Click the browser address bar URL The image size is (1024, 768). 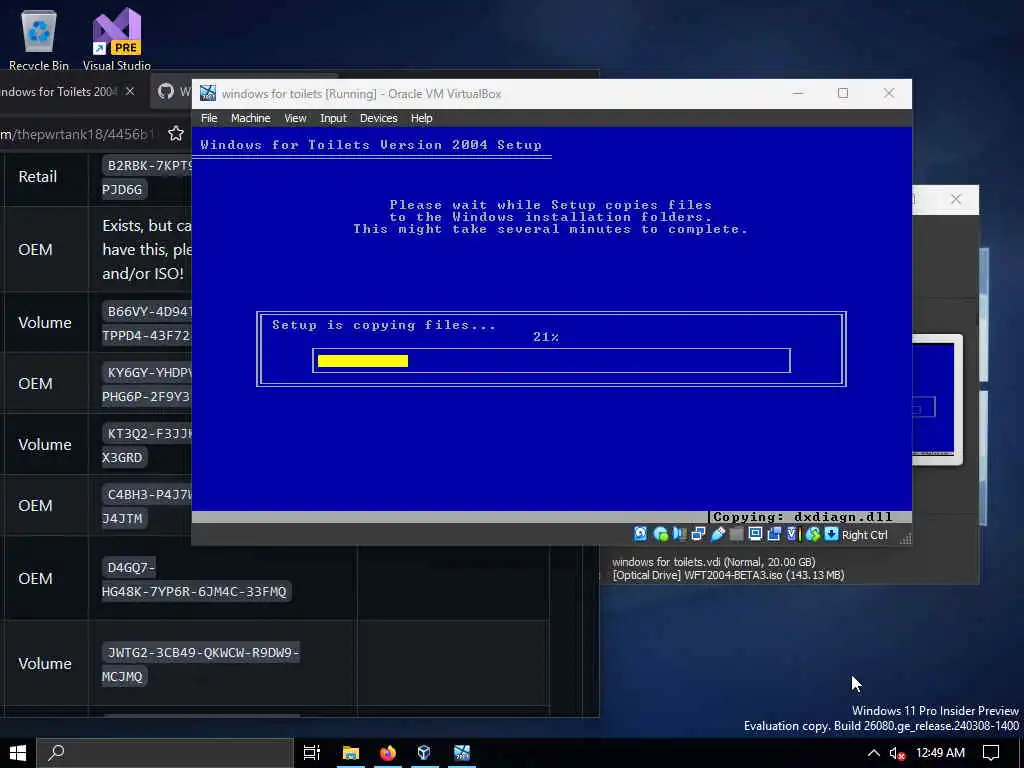[x=77, y=134]
